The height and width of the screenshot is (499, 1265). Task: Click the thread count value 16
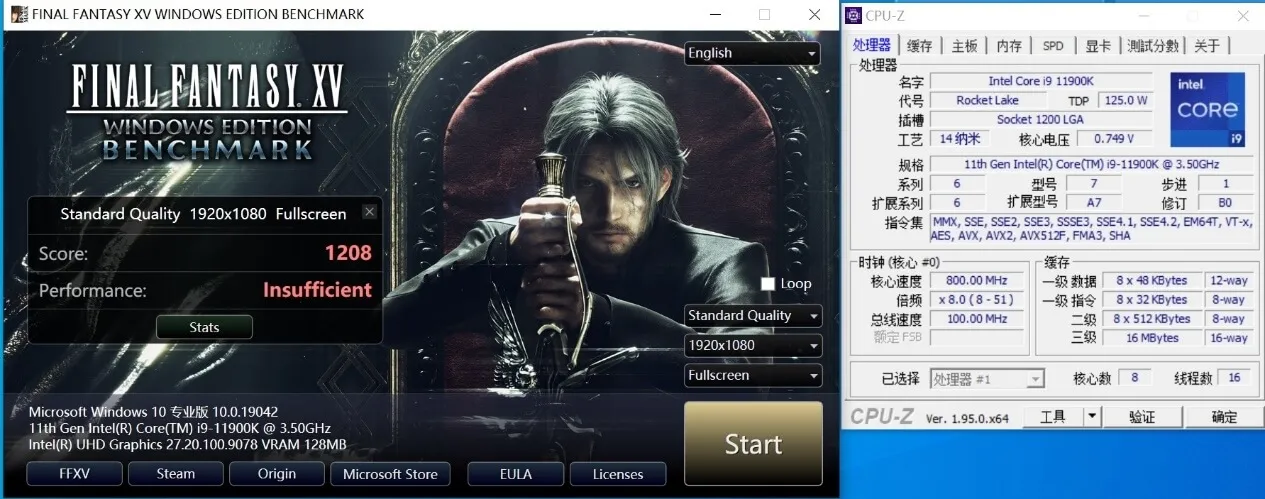tap(1235, 378)
